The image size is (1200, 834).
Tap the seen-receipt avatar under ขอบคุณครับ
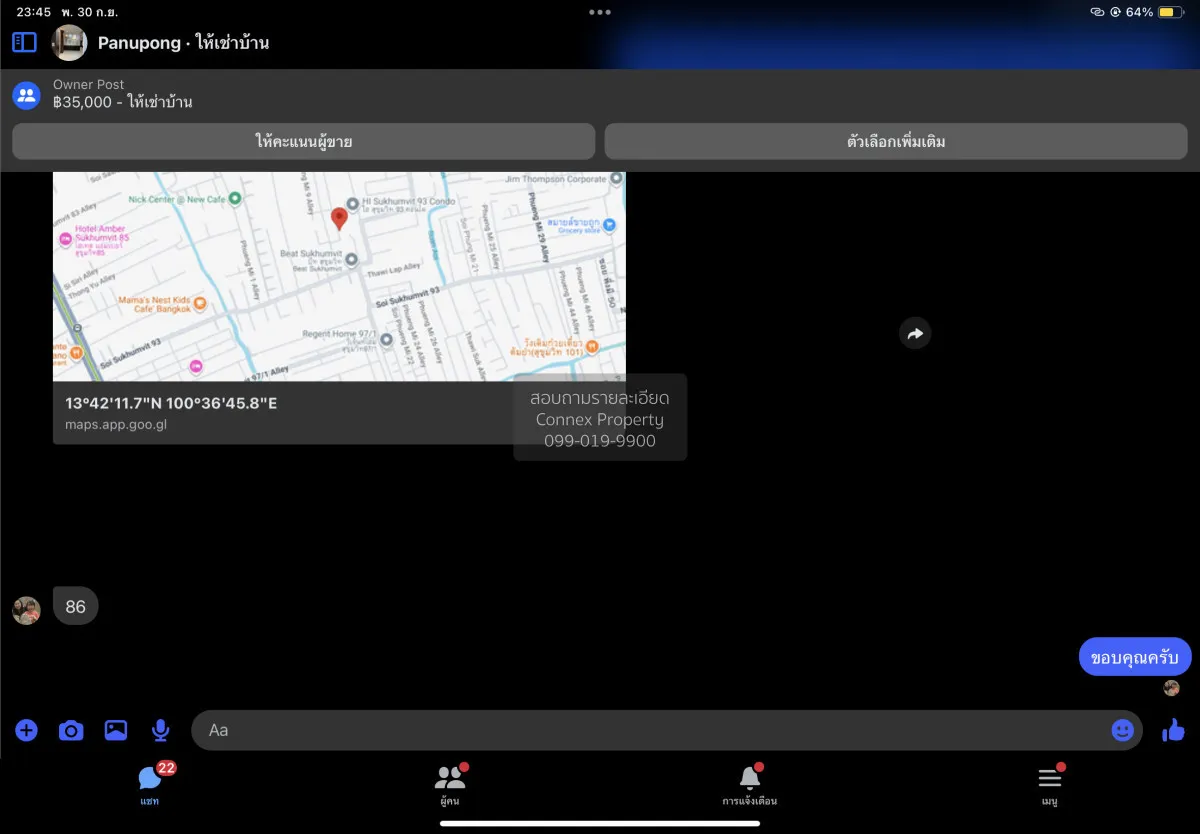point(1172,688)
